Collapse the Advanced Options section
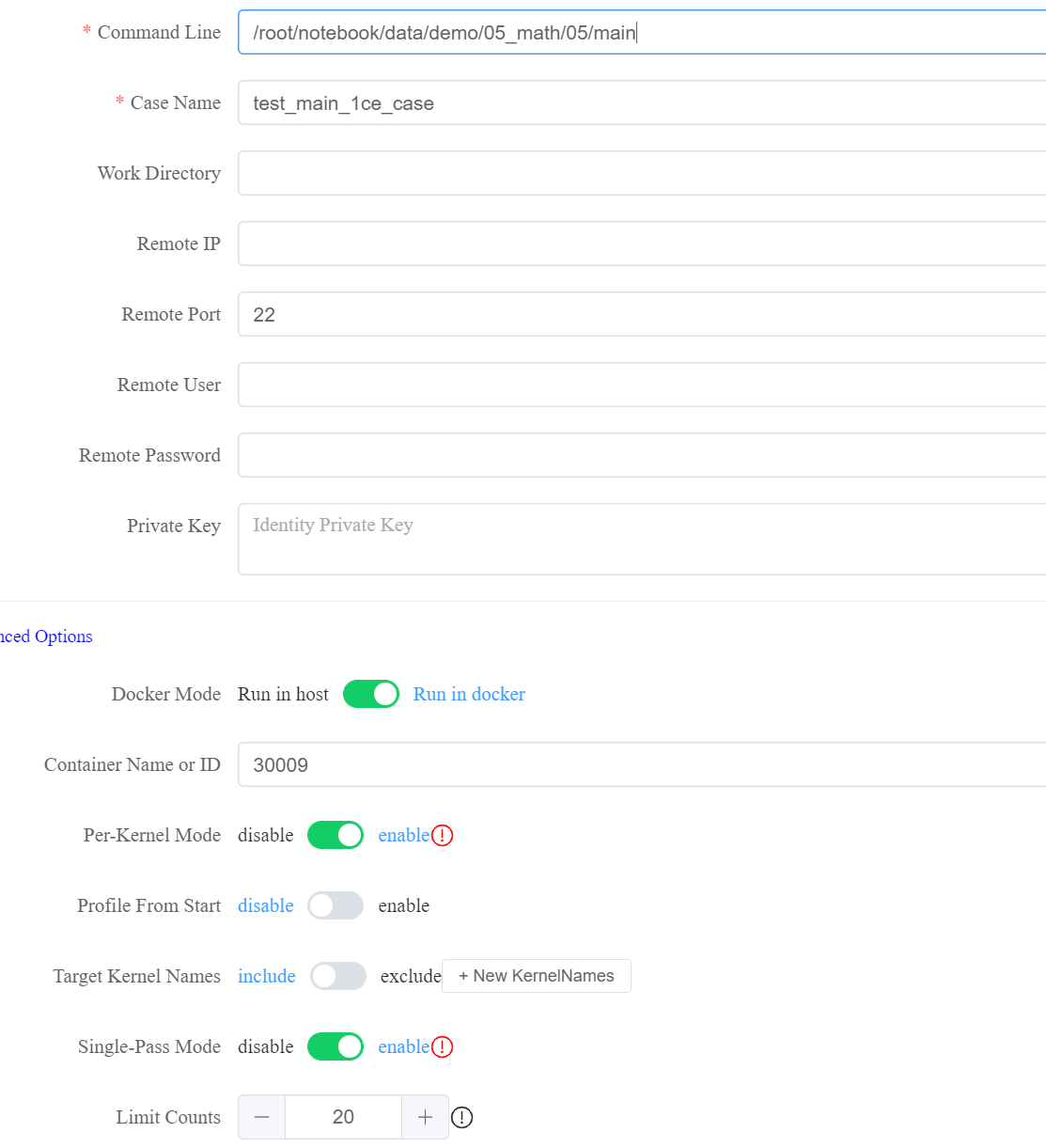 pos(46,637)
